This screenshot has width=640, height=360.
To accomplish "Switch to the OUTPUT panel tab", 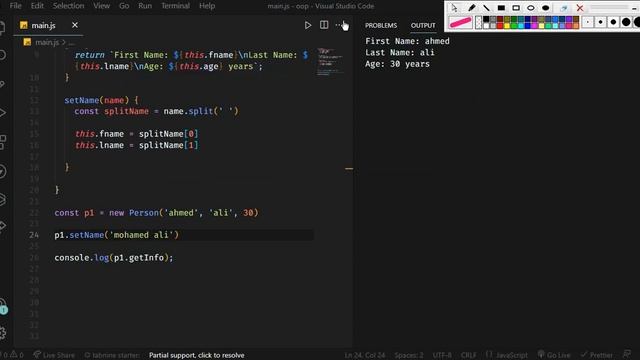I will (x=423, y=25).
